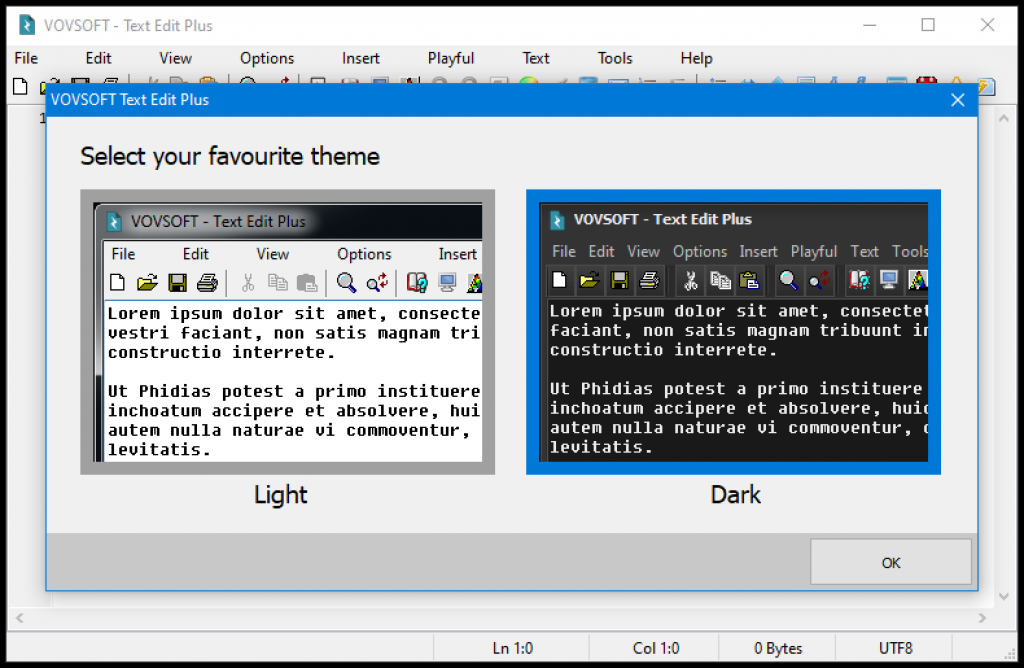Open the Options menu
This screenshot has height=668, width=1024.
[267, 58]
